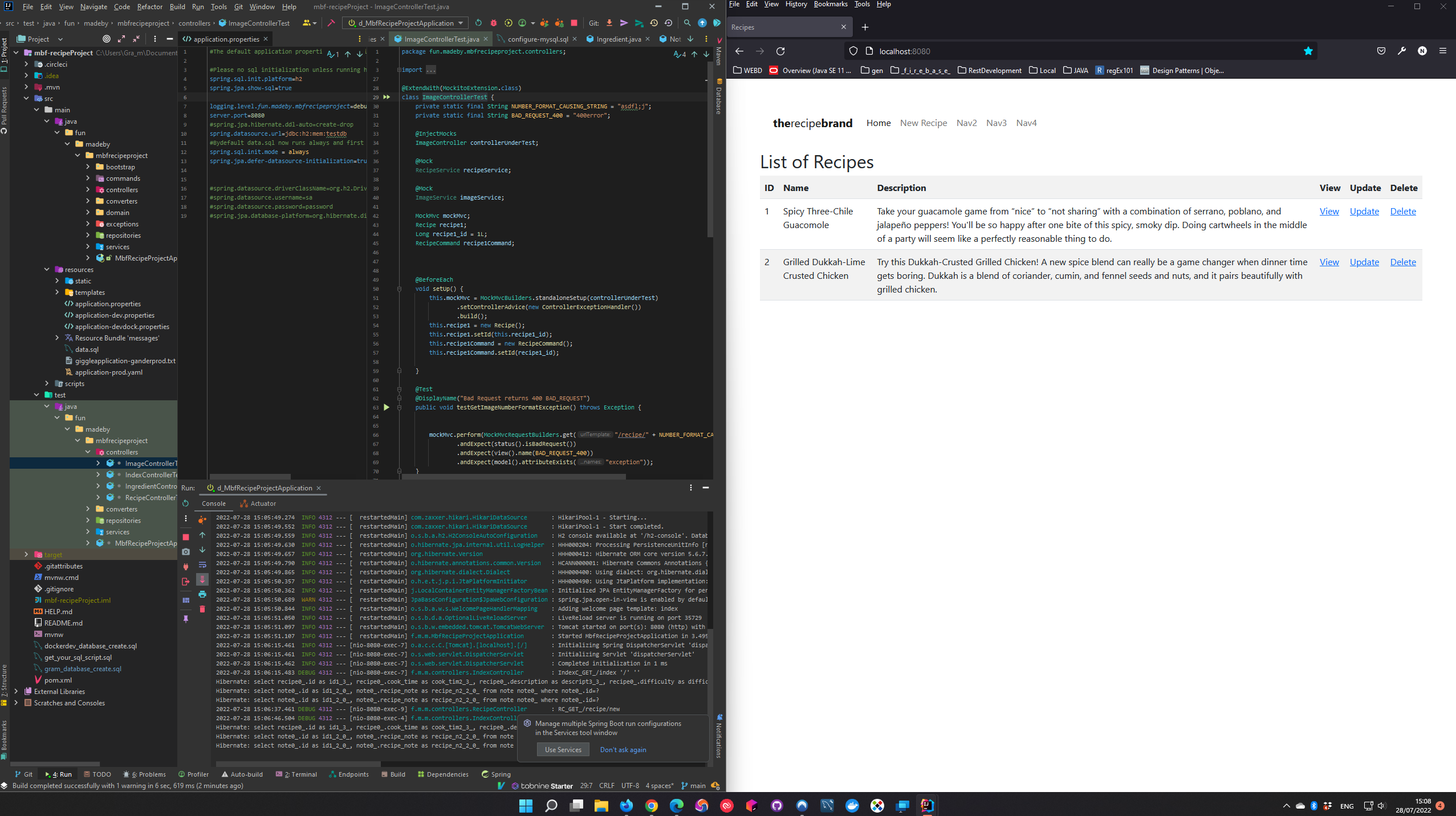Open the Refactor menu
Image resolution: width=1456 pixels, height=816 pixels.
[149, 7]
